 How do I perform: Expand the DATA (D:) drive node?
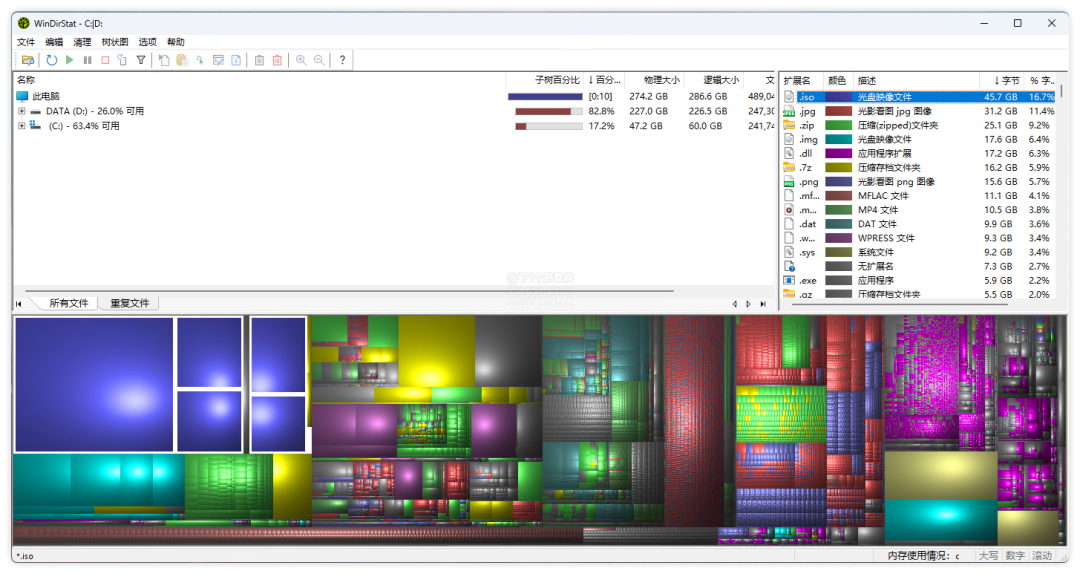coord(21,111)
